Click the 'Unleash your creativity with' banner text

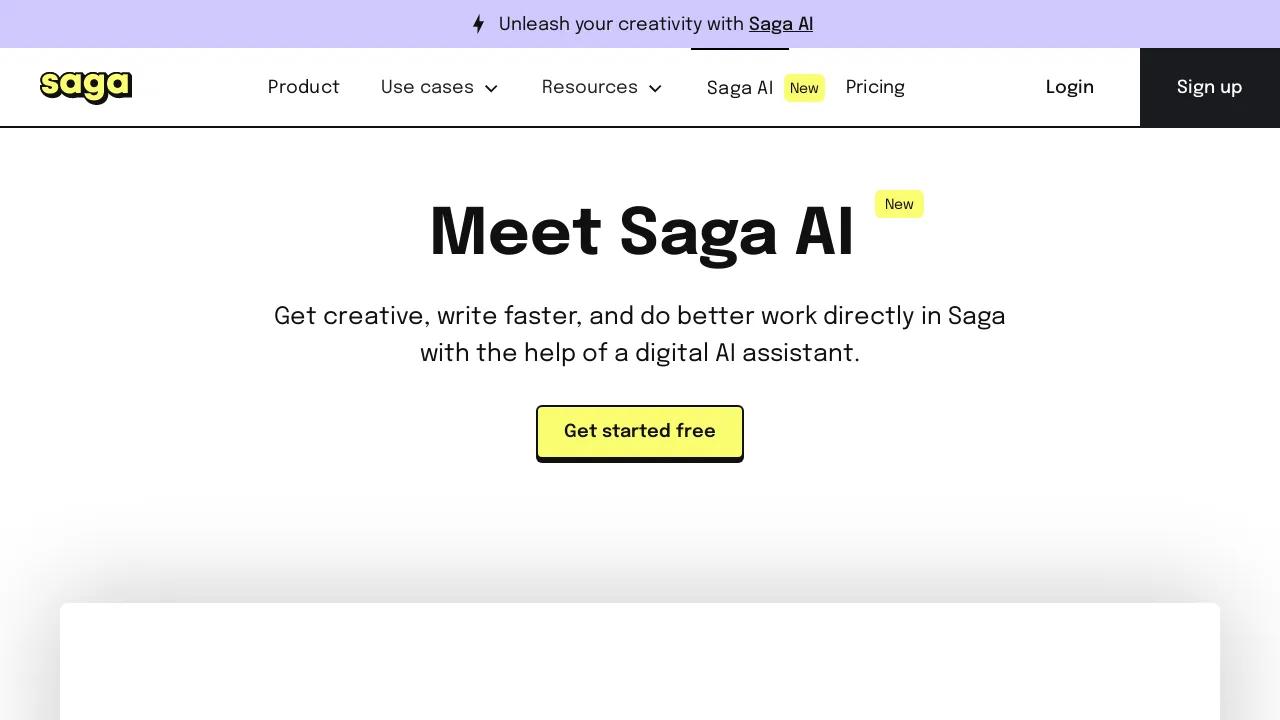coord(621,24)
